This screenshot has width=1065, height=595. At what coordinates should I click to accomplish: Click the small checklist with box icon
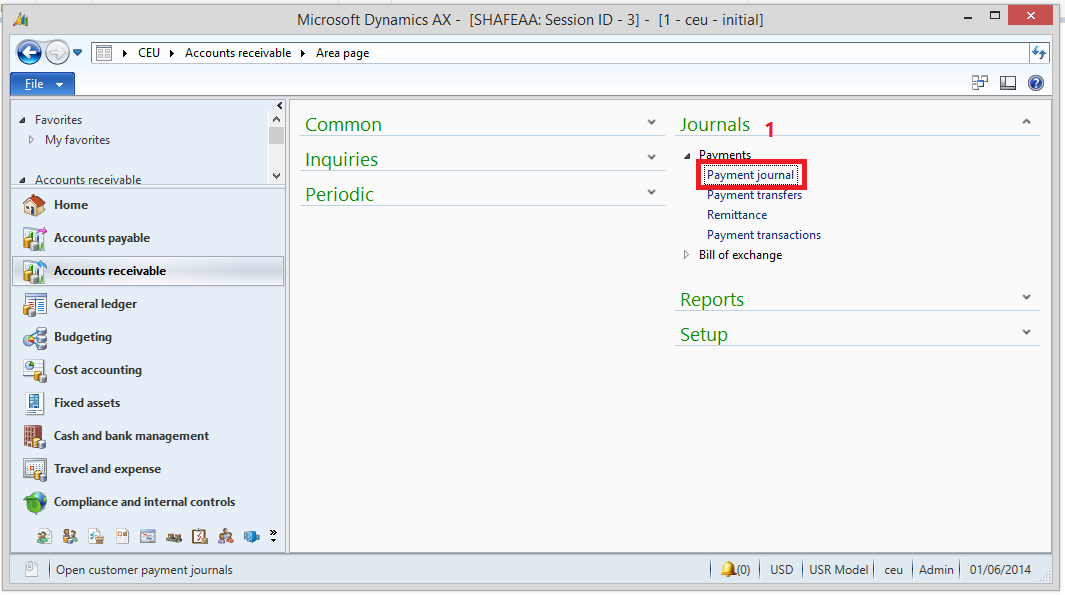[x=96, y=537]
